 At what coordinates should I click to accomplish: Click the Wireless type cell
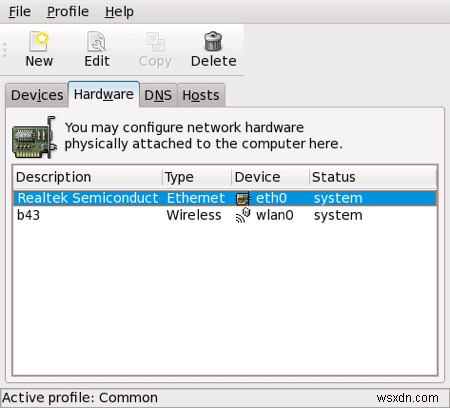coord(194,215)
